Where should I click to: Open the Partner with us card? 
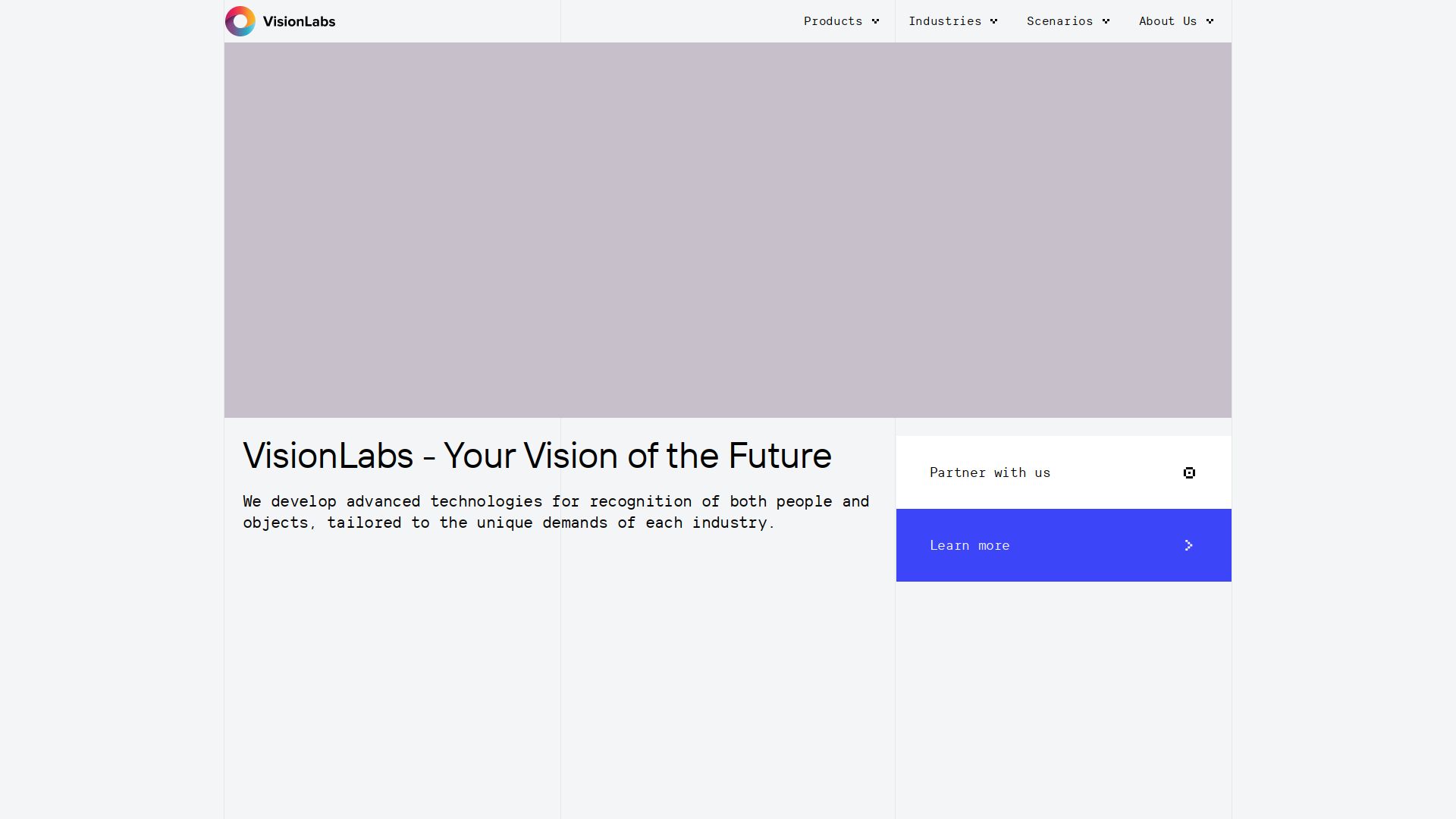tap(1063, 472)
